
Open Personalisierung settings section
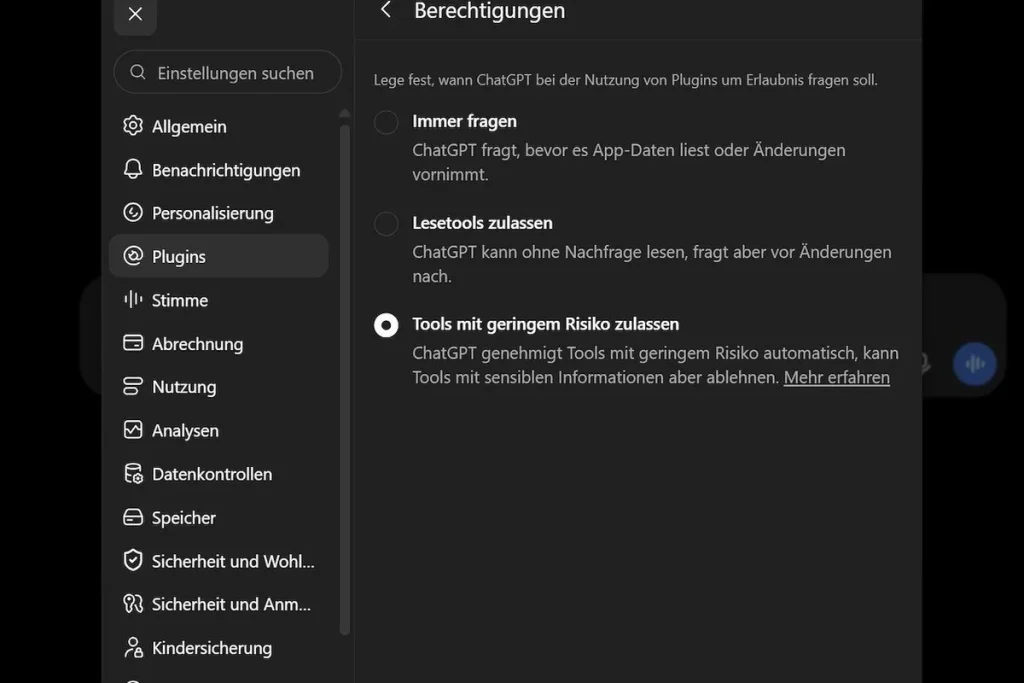pos(219,213)
